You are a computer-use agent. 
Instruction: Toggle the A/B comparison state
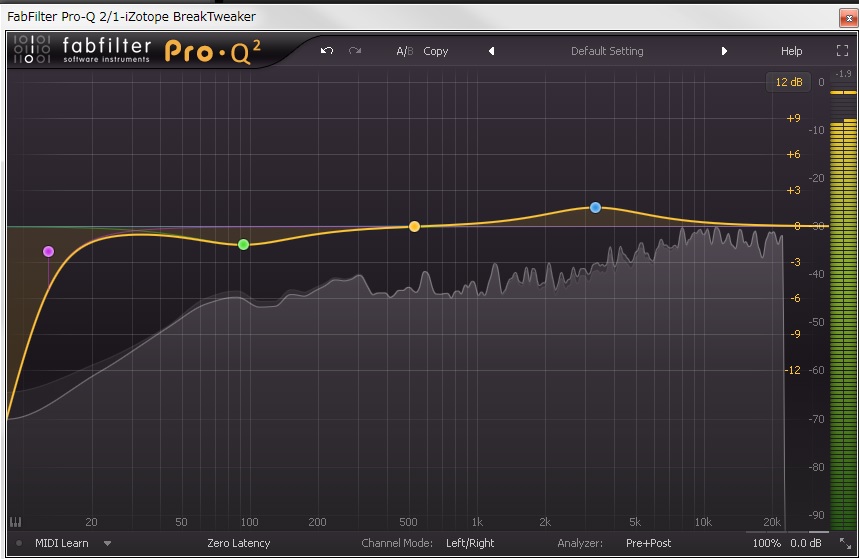point(405,51)
